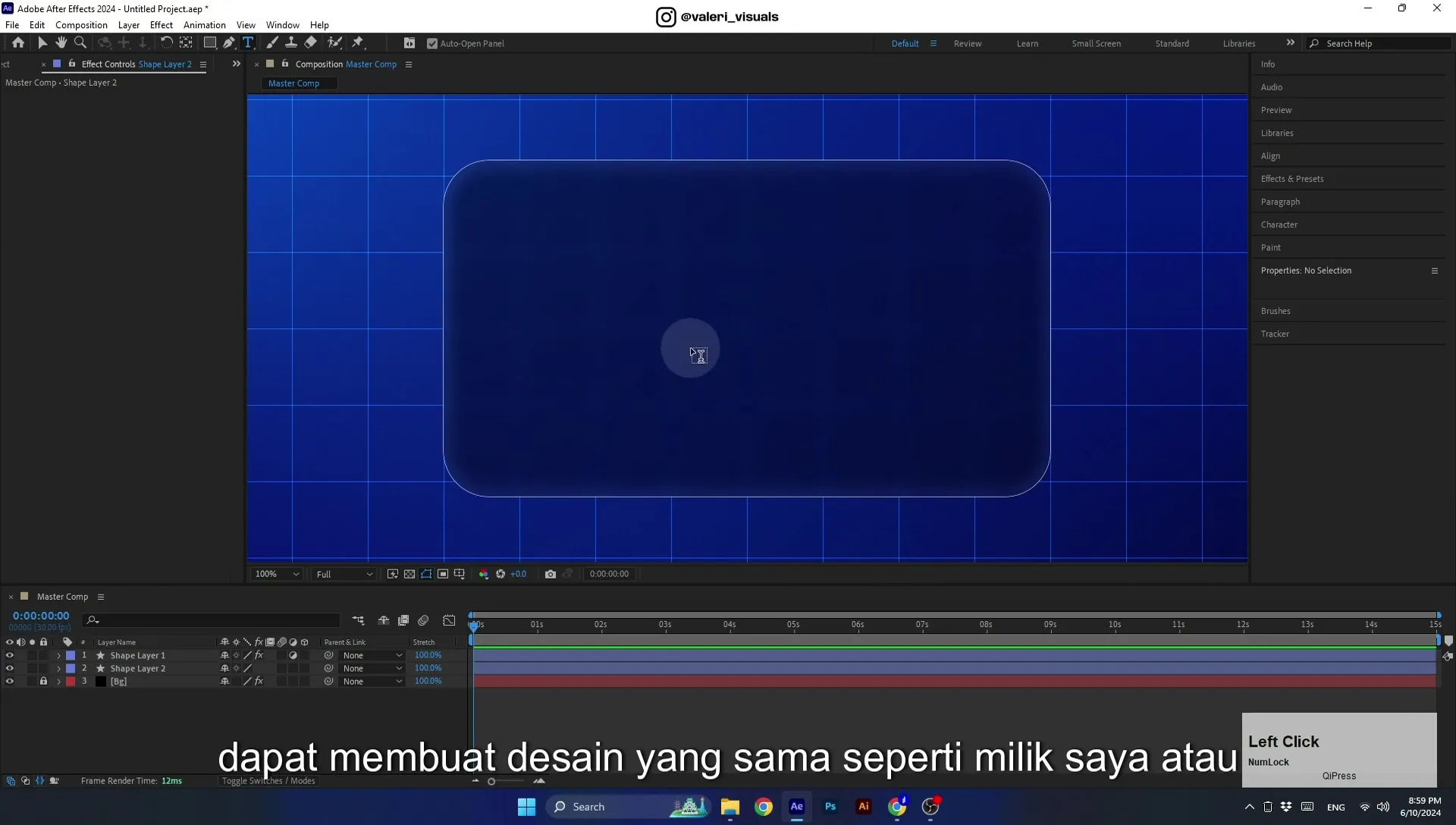Screen dimensions: 1456x825
Task: Open the Graph Editor in timeline
Action: [449, 620]
